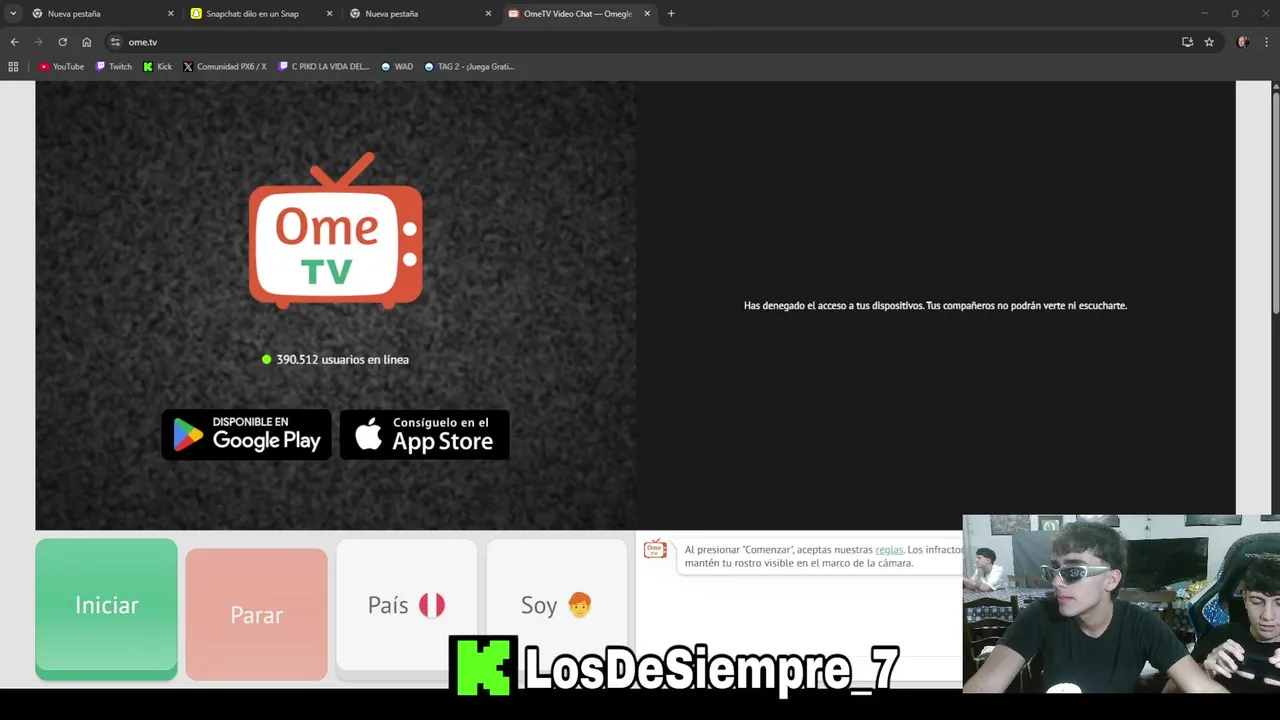Screen dimensions: 1280x720
Task: Close the Snapchat tab
Action: tap(329, 14)
